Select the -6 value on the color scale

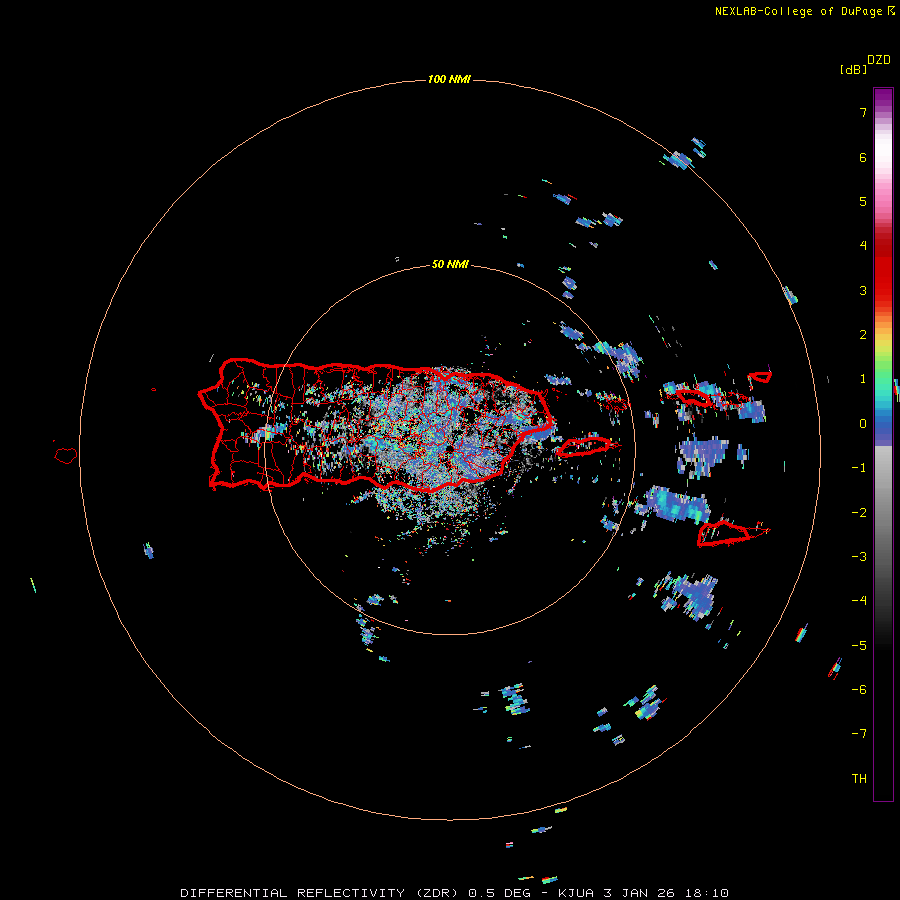pos(859,690)
